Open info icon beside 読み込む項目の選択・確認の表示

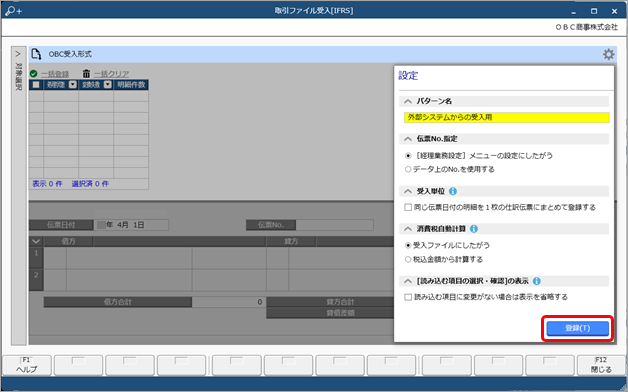537,281
